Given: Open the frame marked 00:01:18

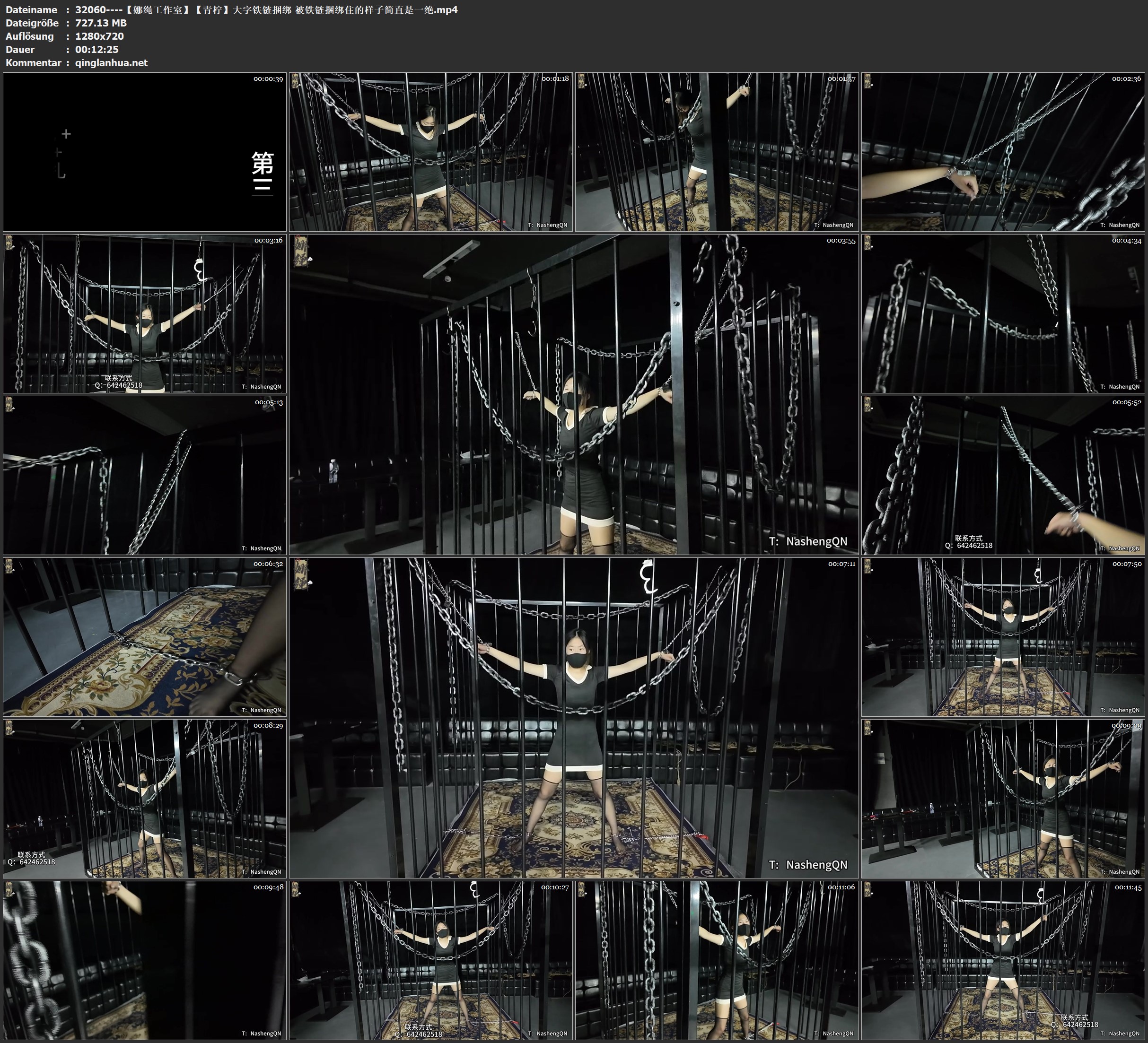Looking at the screenshot, I should (x=430, y=151).
